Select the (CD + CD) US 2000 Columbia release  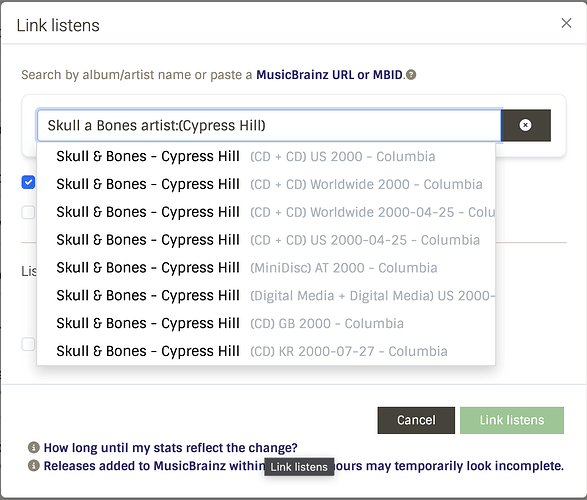pyautogui.click(x=266, y=156)
